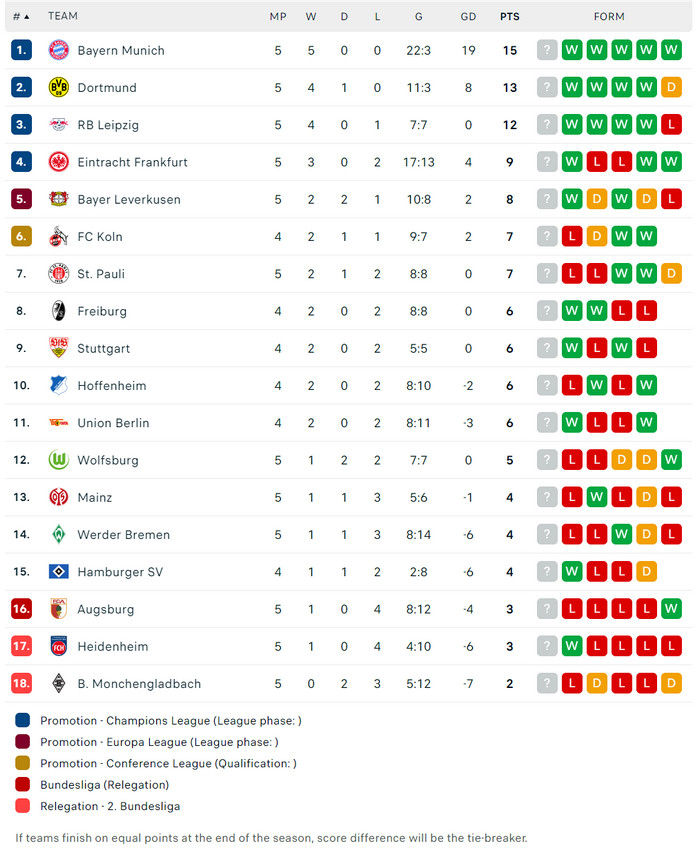
Task: Sort standings by PTS column header
Action: 510,17
